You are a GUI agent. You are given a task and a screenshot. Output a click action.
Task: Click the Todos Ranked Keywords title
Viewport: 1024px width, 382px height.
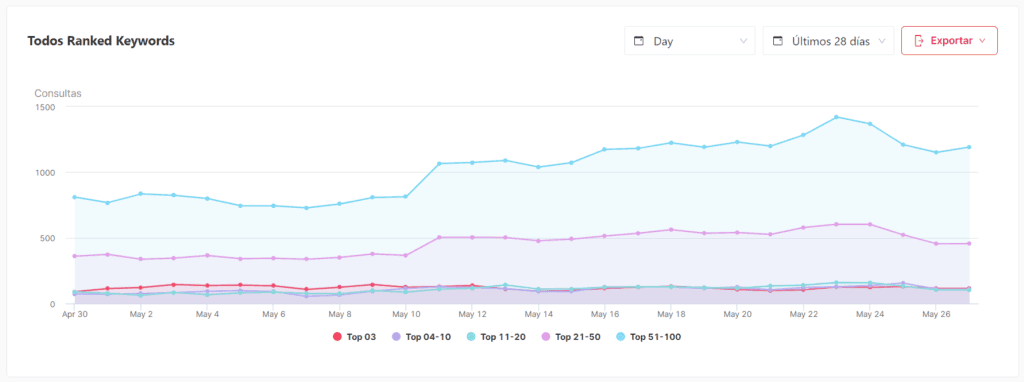pos(101,40)
